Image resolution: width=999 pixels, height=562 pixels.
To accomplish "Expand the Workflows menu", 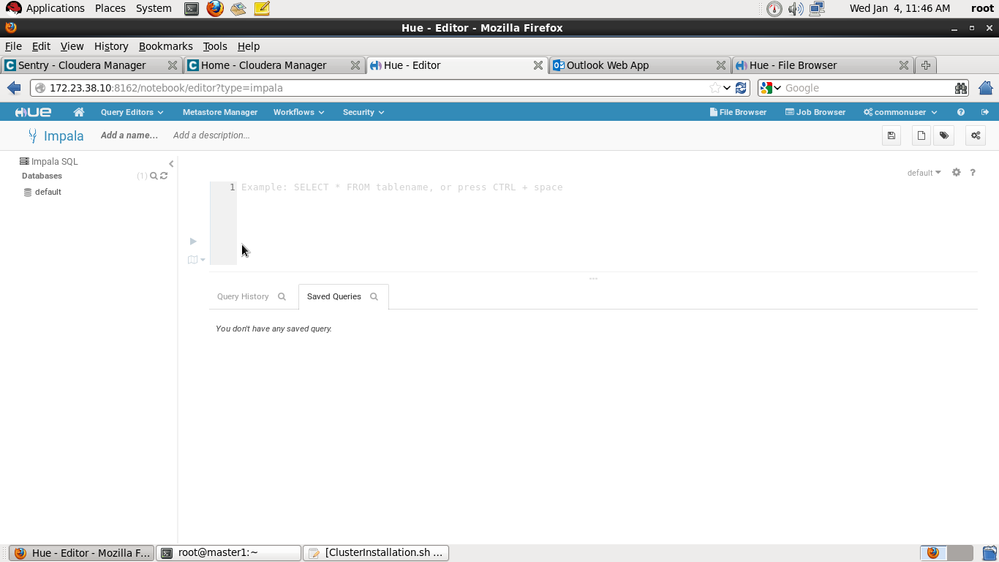I will 299,112.
